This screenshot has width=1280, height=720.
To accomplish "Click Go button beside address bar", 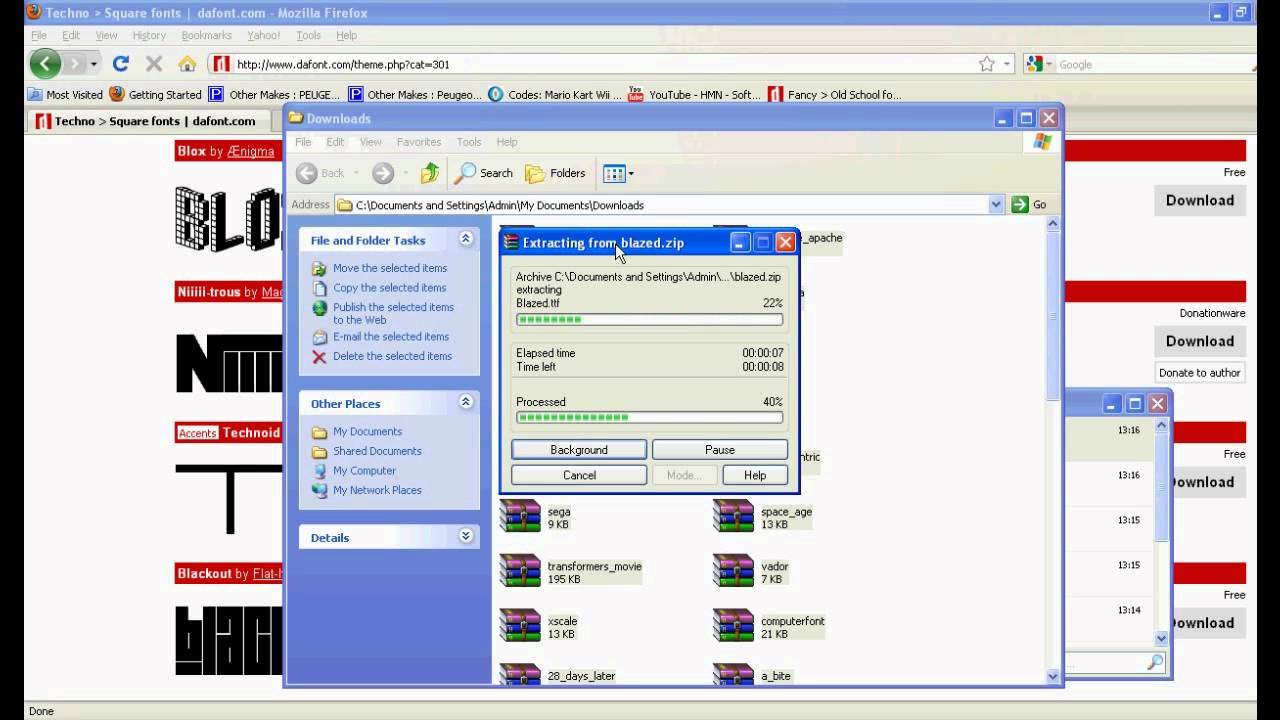I will (x=1029, y=204).
